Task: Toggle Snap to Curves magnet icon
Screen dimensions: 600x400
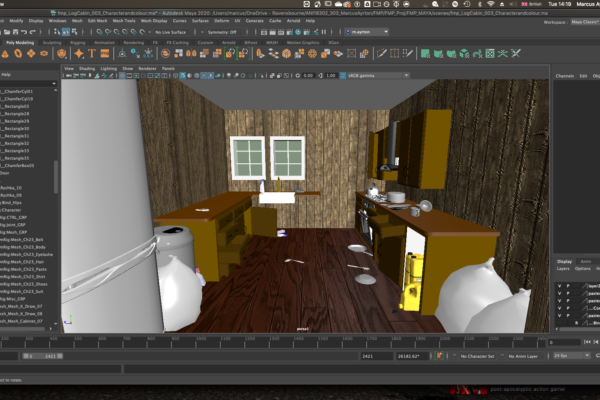Action: click(x=108, y=32)
